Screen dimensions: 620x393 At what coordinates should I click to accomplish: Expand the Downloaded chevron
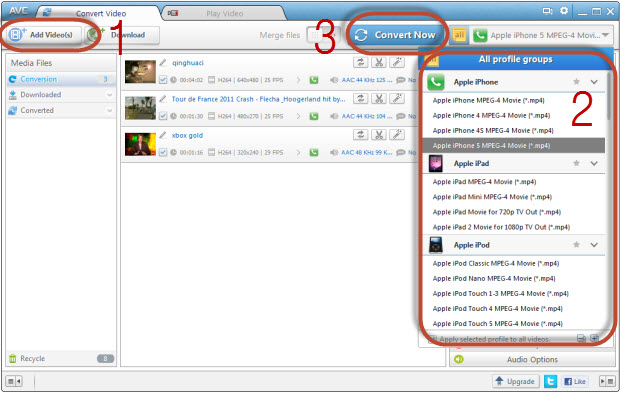(110, 95)
